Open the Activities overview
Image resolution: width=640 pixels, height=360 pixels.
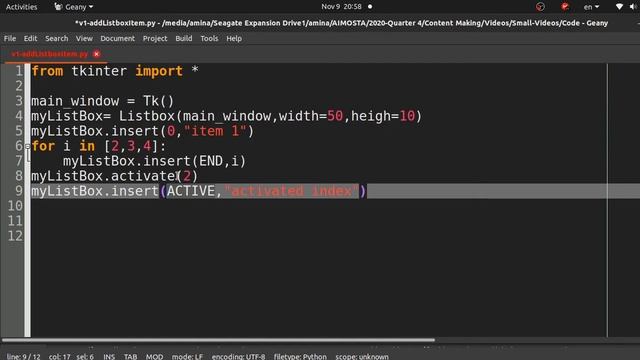(x=21, y=7)
